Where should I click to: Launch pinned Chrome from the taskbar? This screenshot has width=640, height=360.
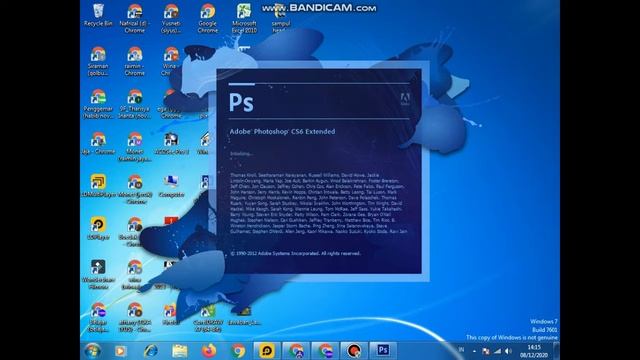click(x=238, y=351)
